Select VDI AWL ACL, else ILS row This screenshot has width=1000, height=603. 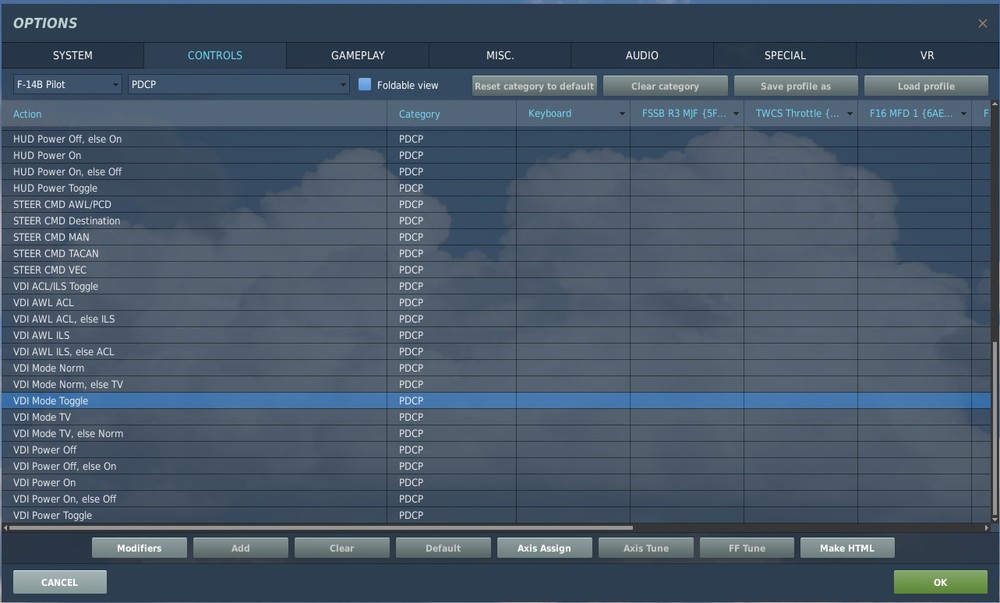tap(496, 319)
